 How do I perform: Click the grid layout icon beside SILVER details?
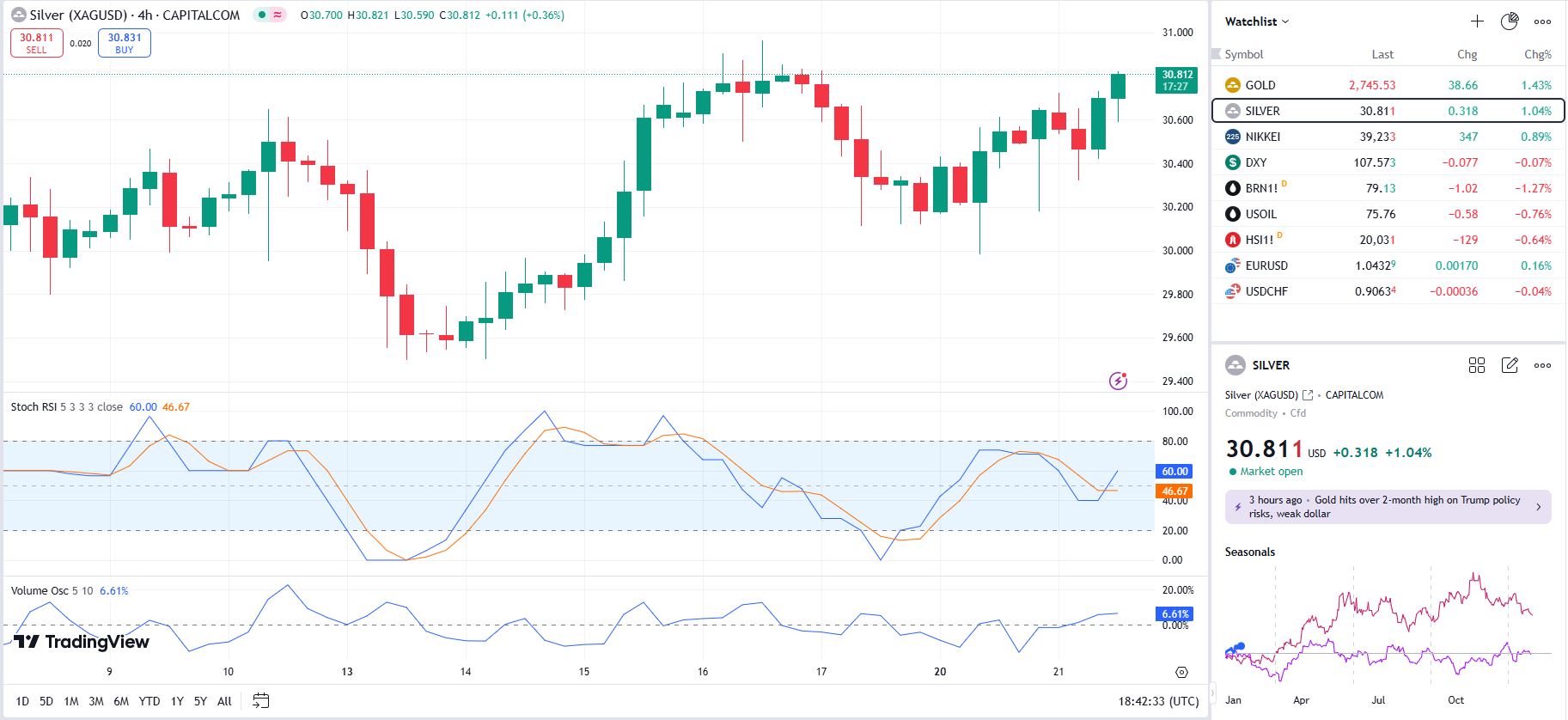(1477, 365)
